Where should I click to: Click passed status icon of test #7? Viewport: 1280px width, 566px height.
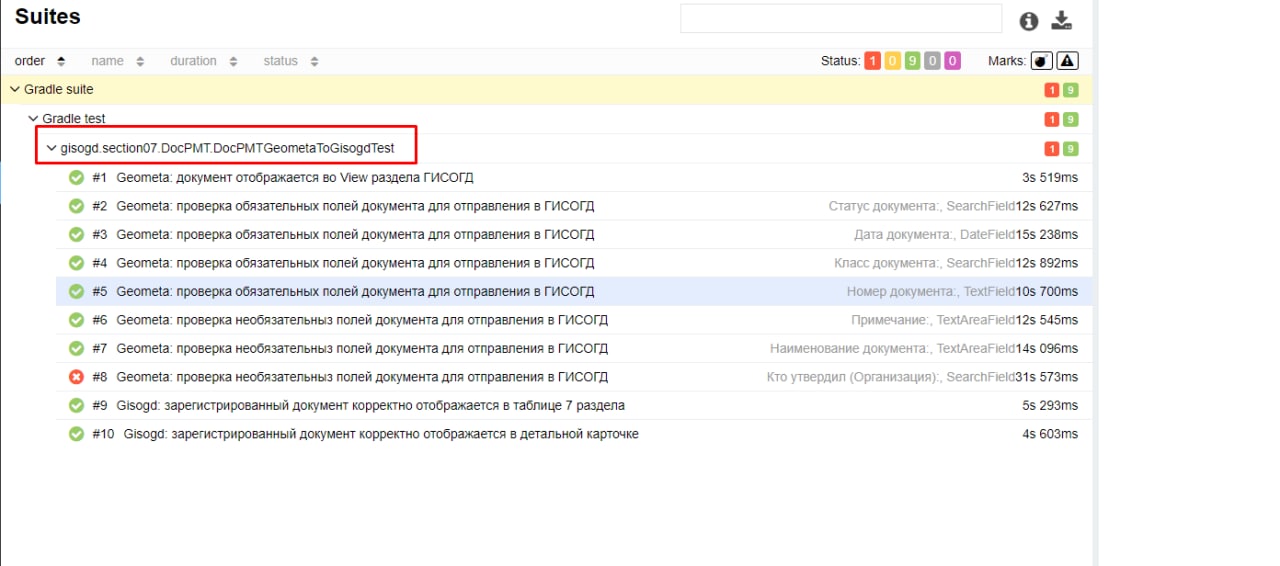(x=76, y=349)
